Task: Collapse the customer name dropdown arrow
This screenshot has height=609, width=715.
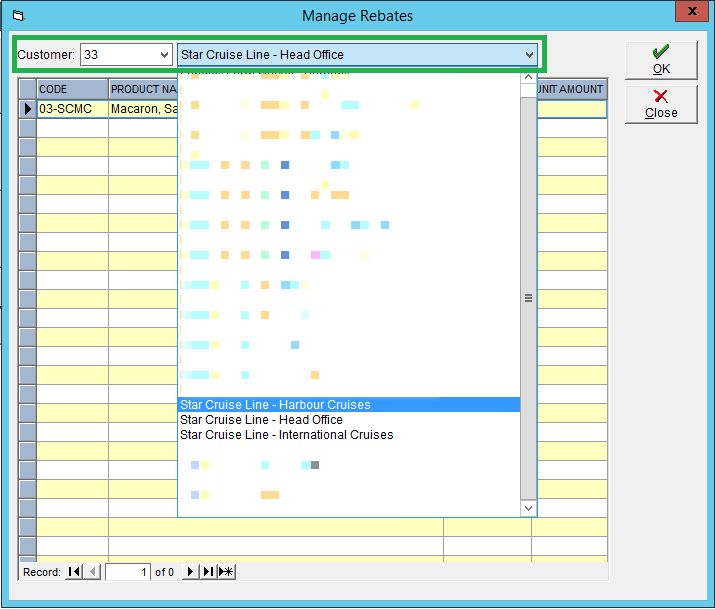Action: [x=529, y=55]
